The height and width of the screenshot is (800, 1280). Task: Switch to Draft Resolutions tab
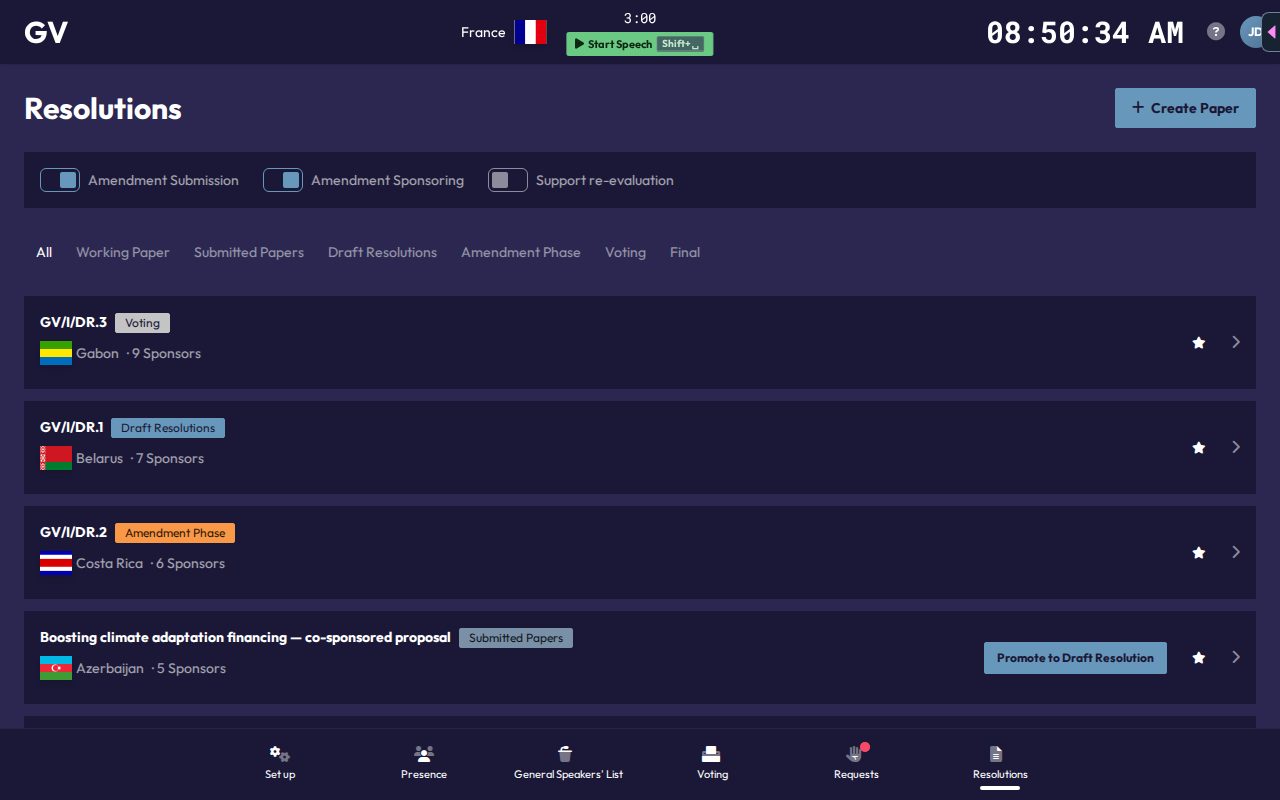point(382,252)
